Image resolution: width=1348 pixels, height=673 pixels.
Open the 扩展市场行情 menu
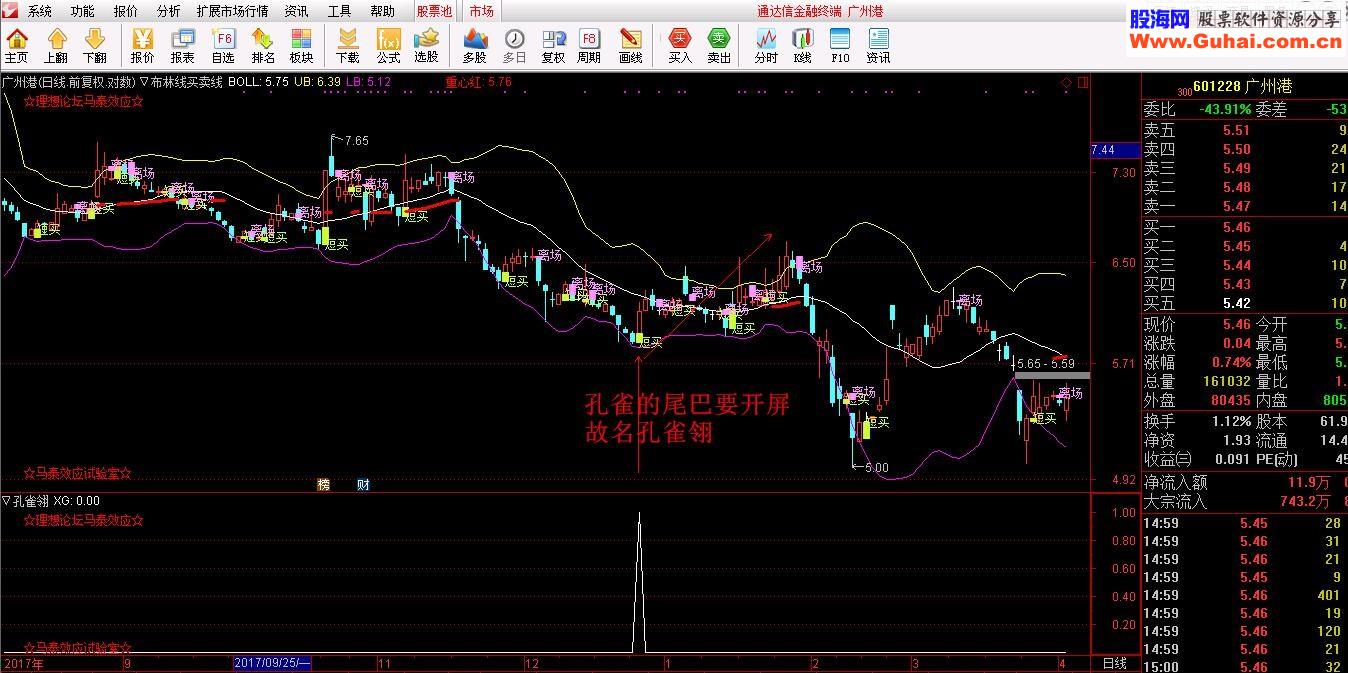(232, 11)
